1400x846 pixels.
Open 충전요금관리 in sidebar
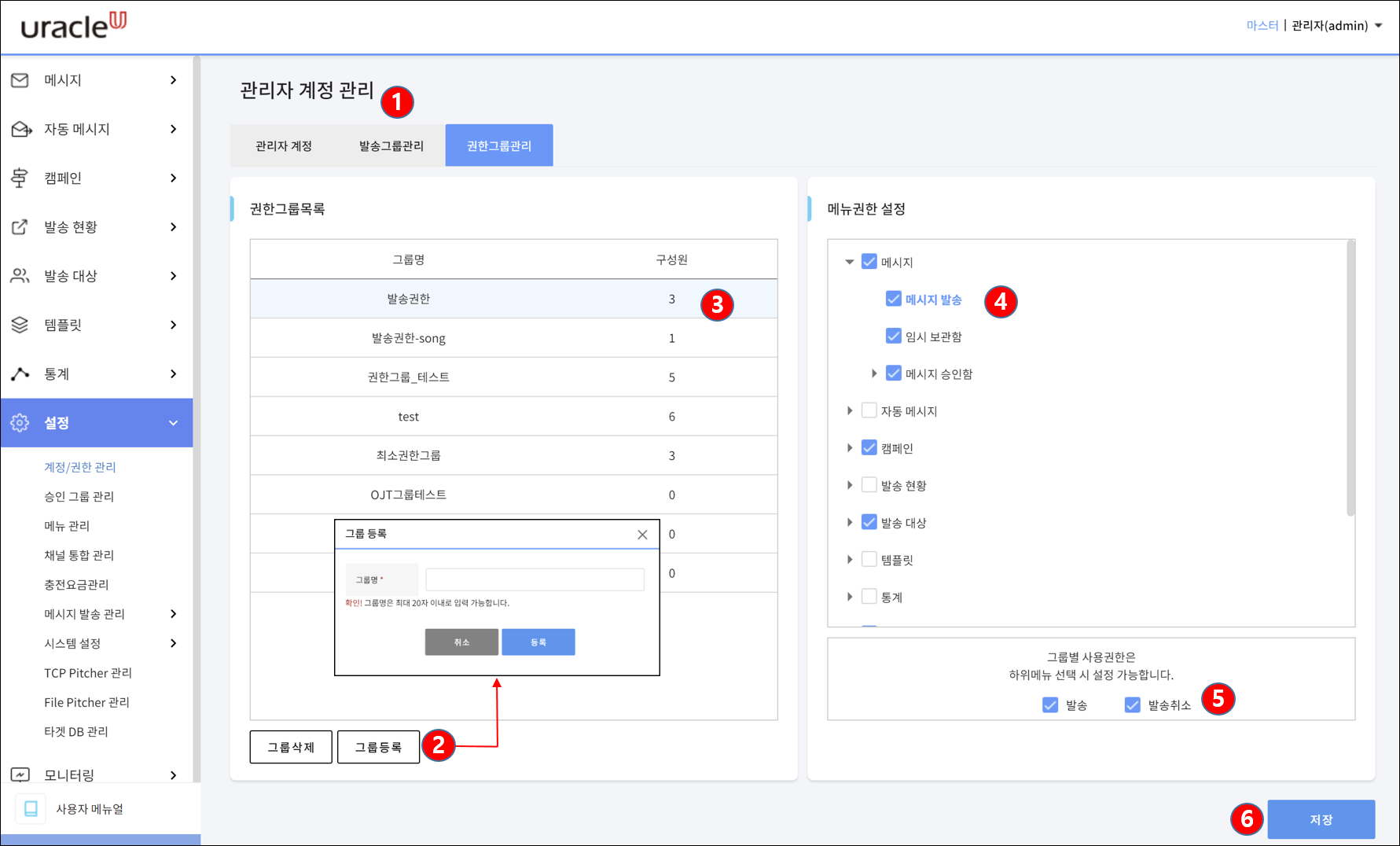tap(76, 585)
